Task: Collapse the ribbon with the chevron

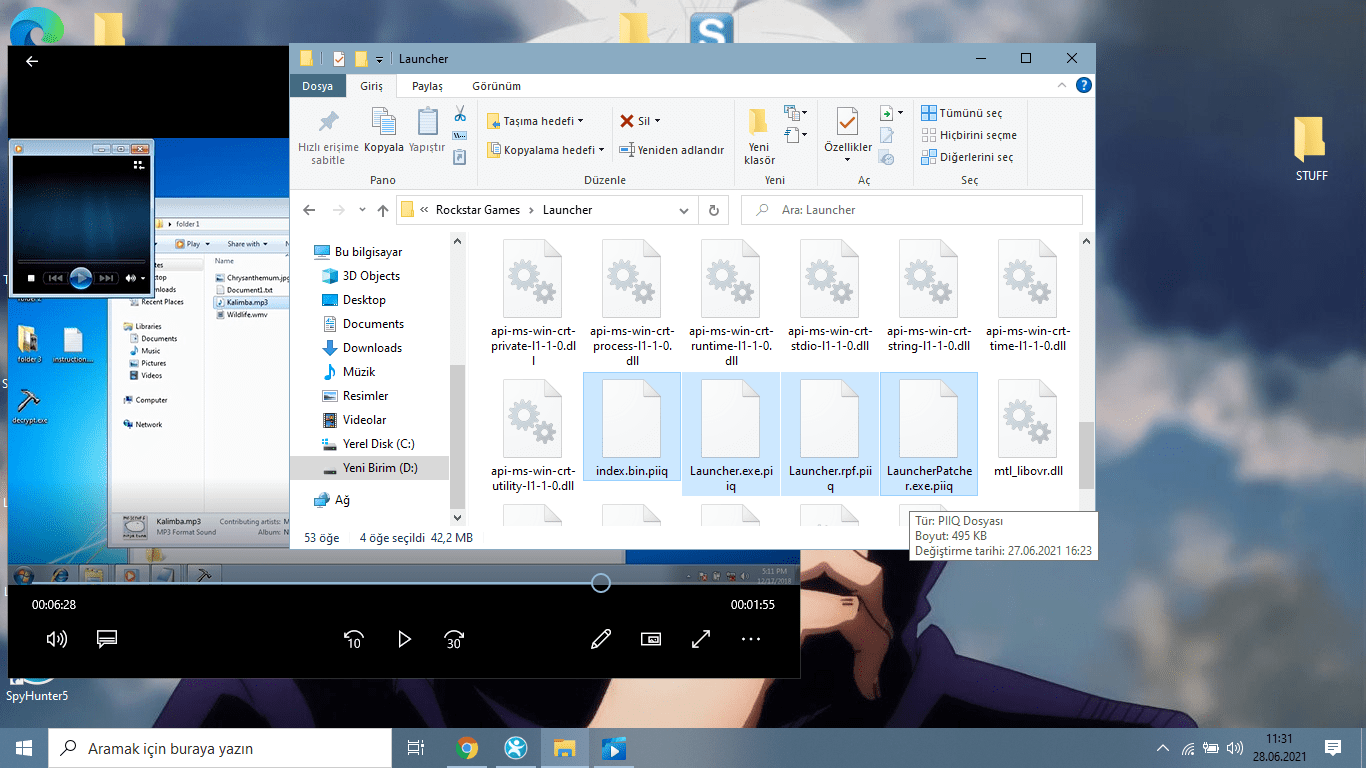Action: point(1060,86)
